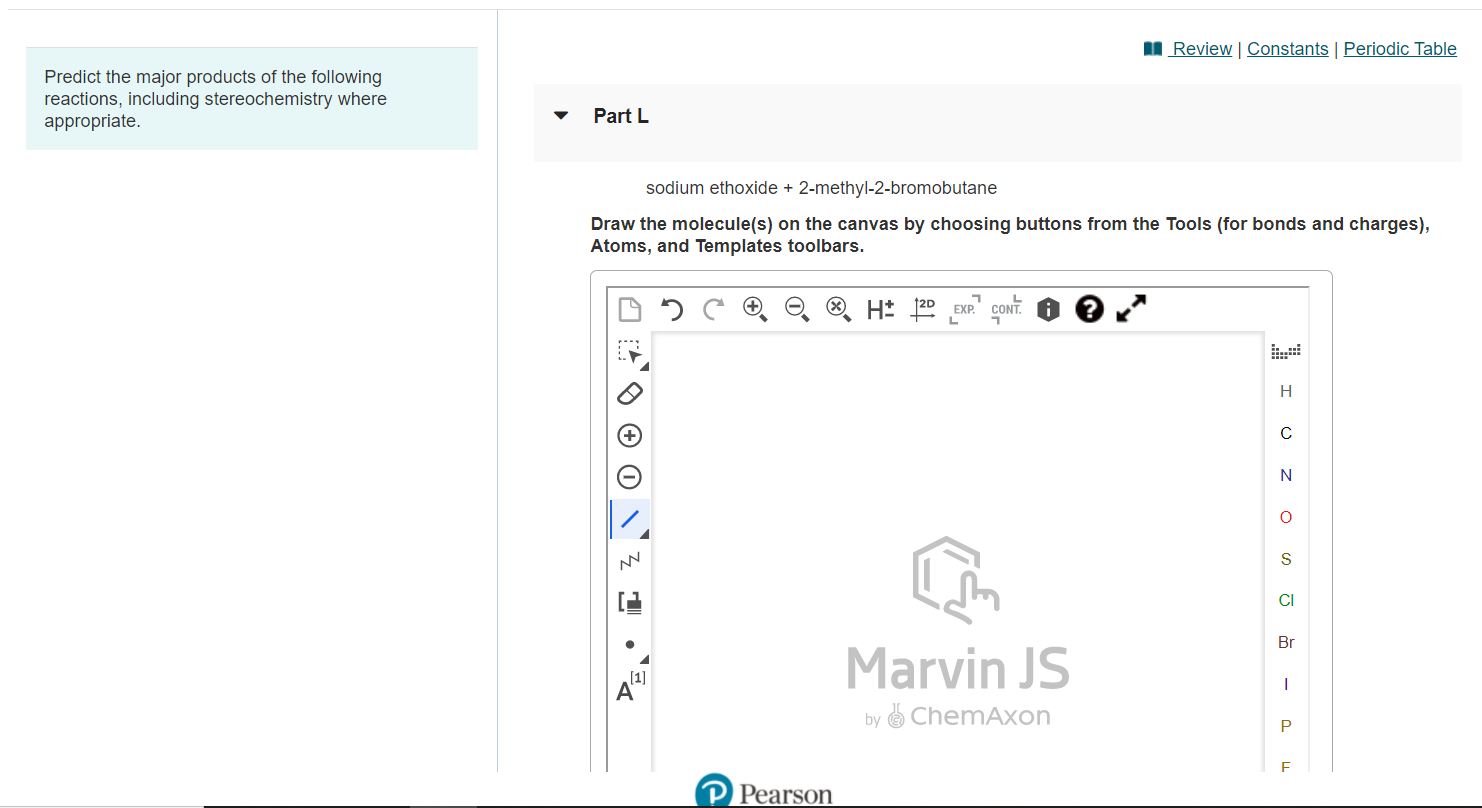
Task: Redo the last action
Action: 713,309
